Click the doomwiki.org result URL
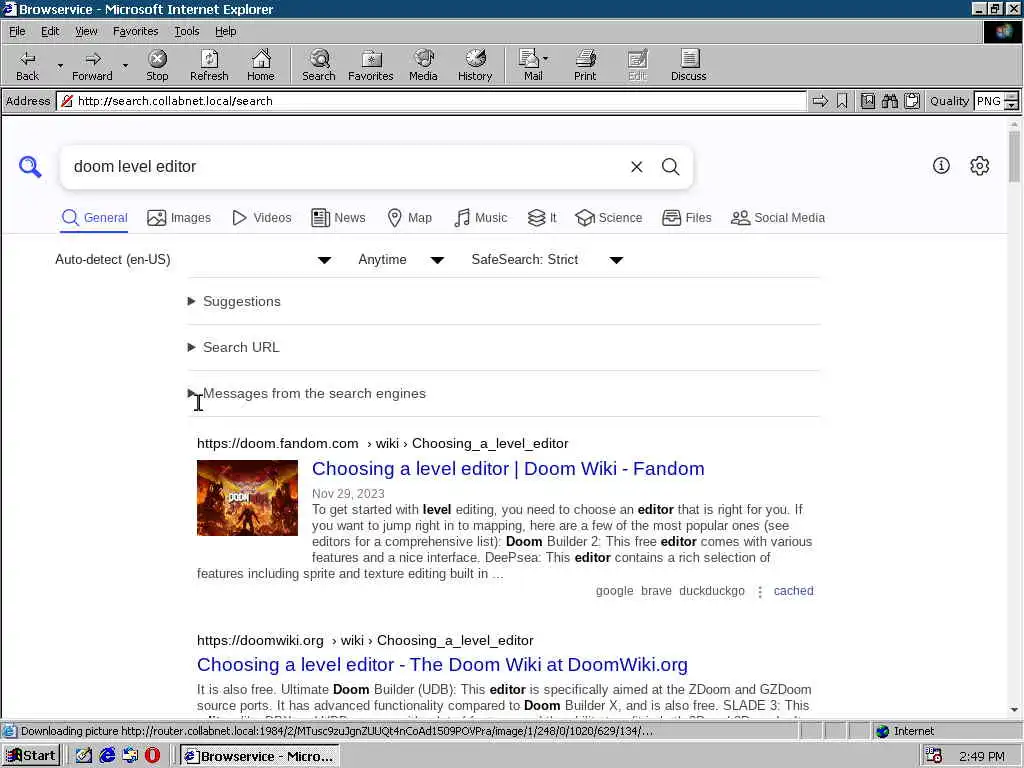The height and width of the screenshot is (768, 1024). pos(365,641)
